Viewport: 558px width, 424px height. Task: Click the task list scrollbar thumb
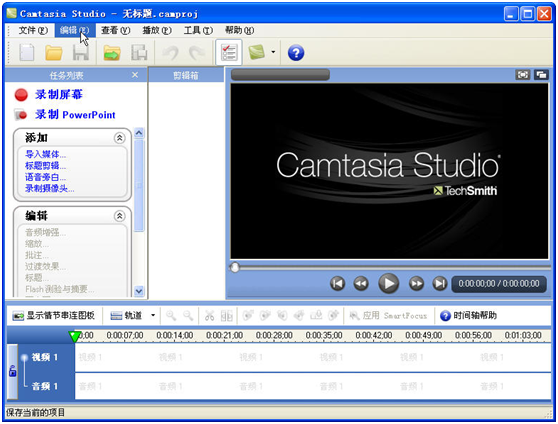139,185
